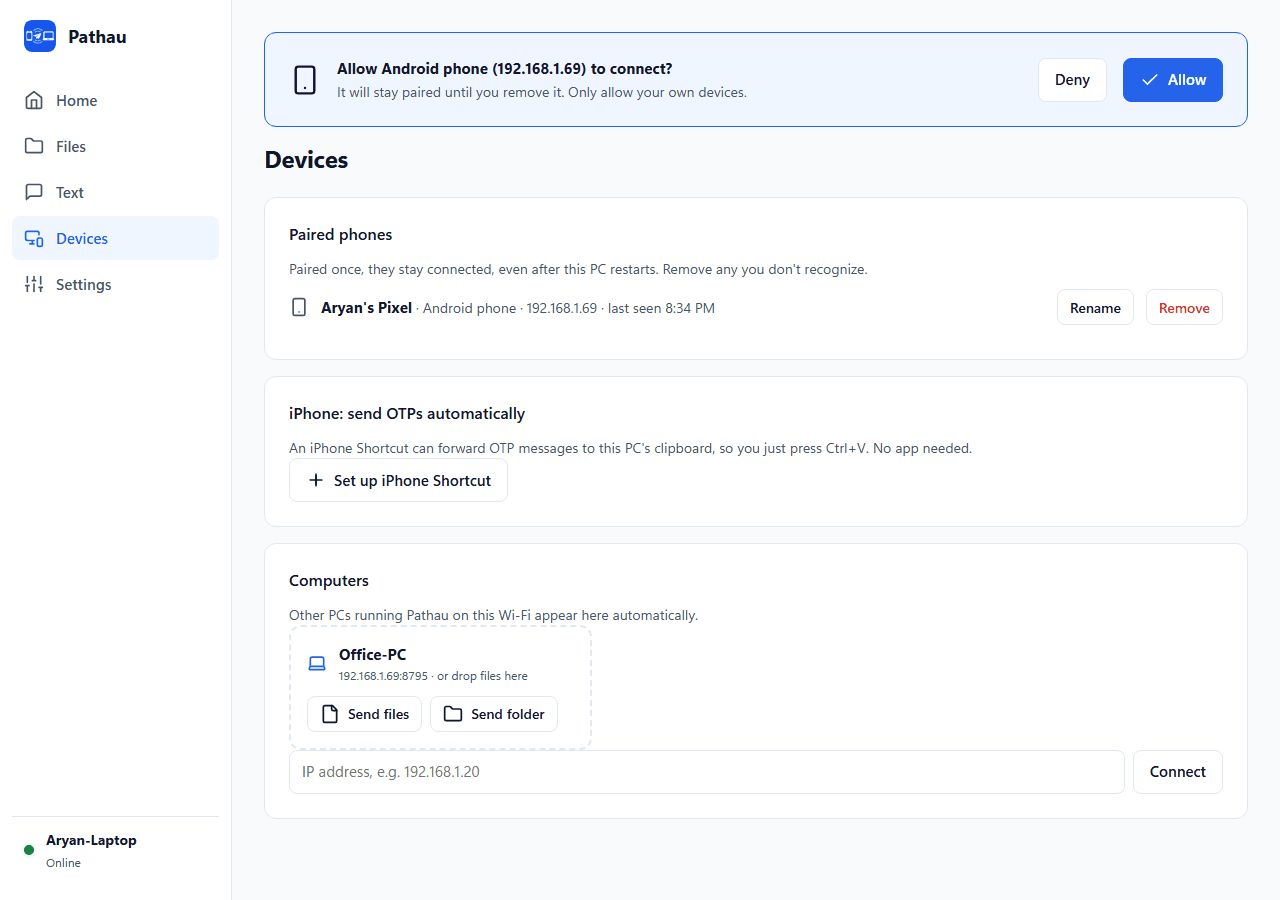Allow the Android phone to connect
The height and width of the screenshot is (900, 1280).
coord(1173,80)
